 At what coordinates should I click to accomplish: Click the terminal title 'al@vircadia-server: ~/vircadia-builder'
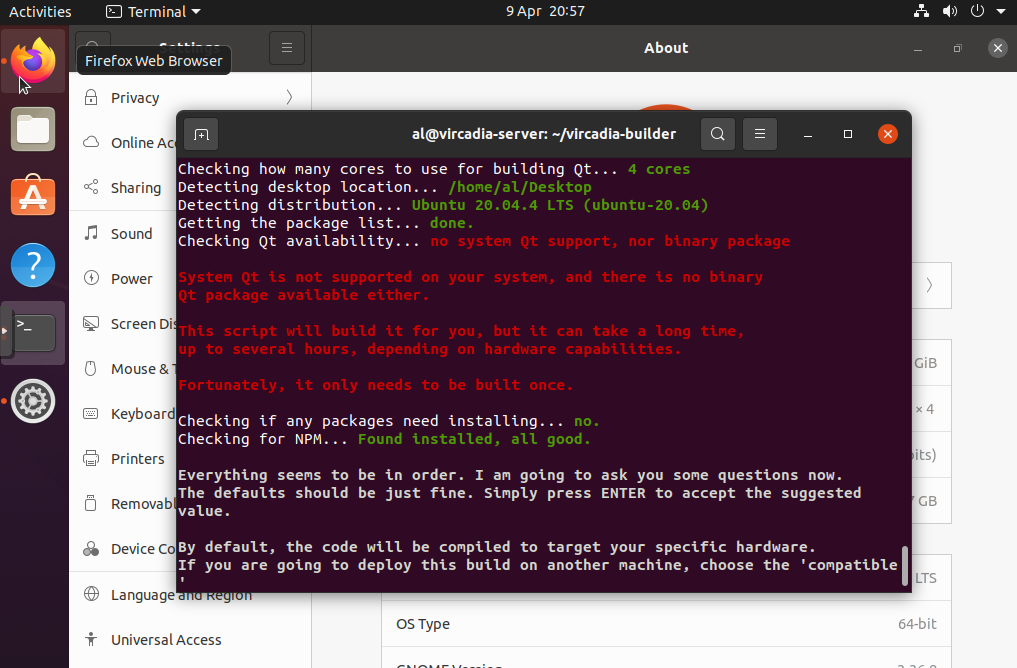click(544, 134)
